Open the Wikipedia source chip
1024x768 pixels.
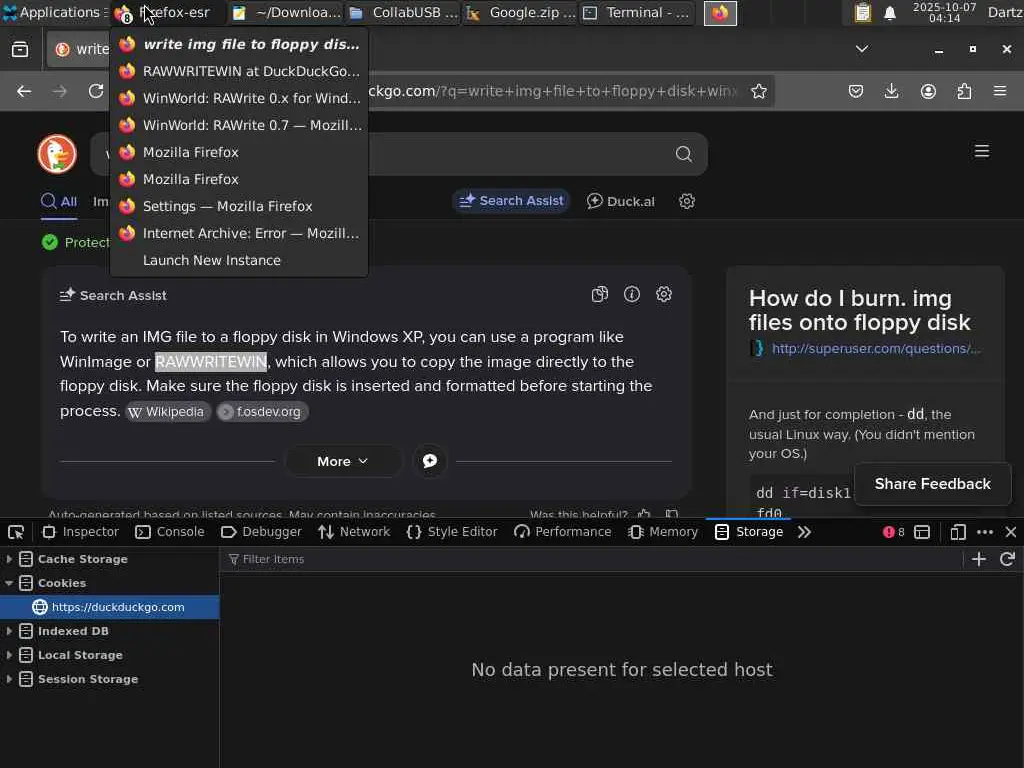[168, 412]
